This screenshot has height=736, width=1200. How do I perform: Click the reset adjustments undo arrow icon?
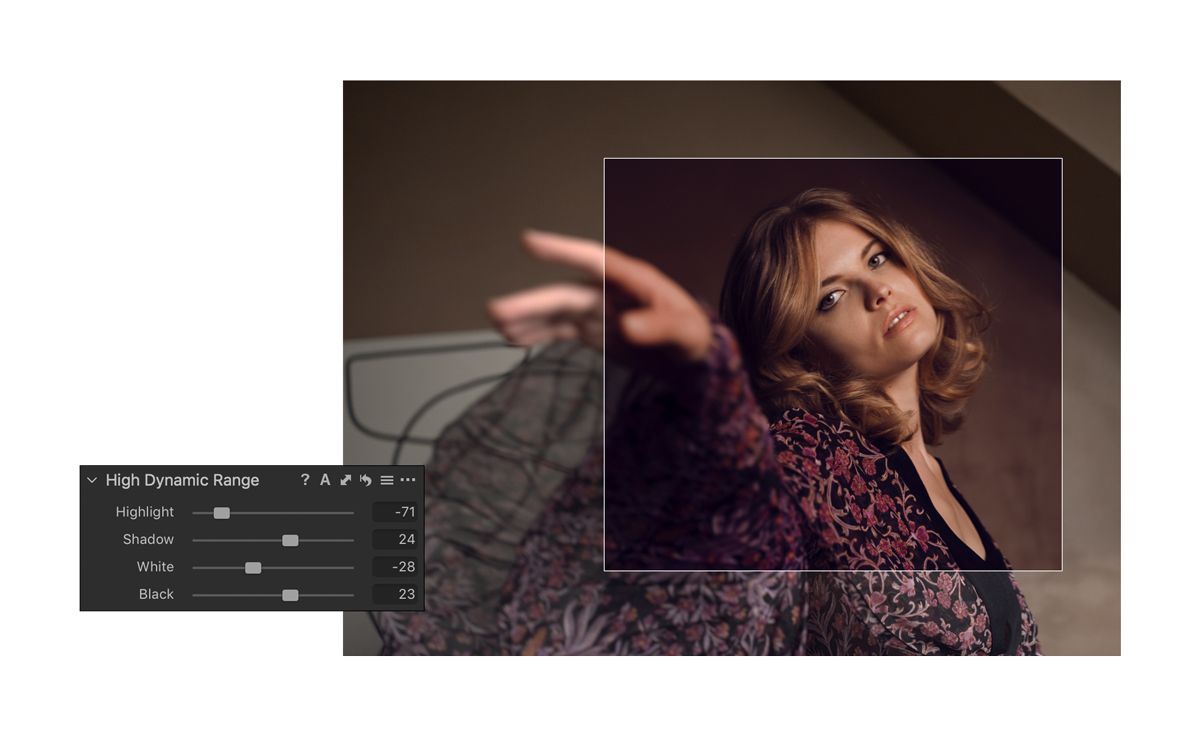366,480
